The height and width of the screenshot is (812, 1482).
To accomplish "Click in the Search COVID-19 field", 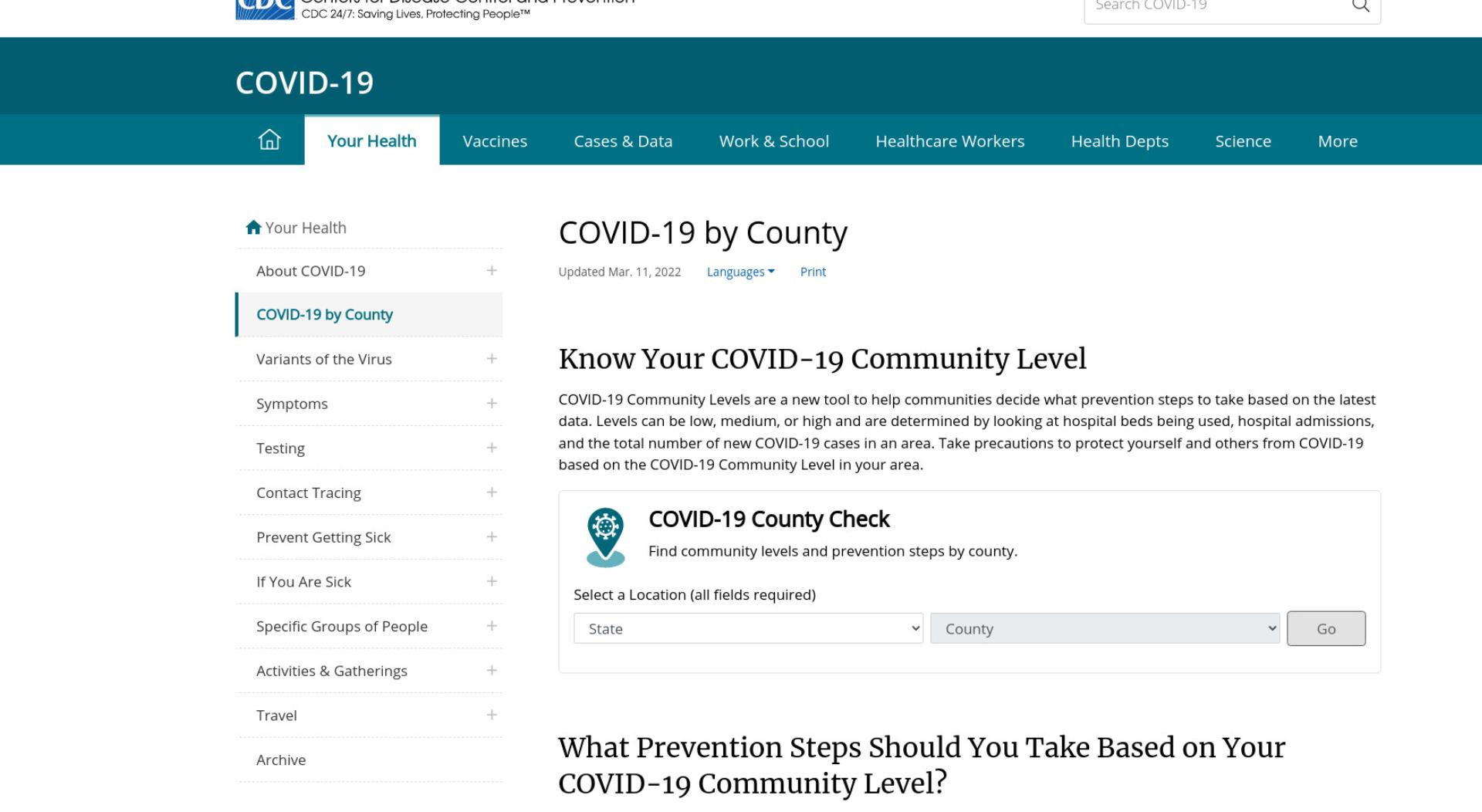I will click(x=1216, y=6).
